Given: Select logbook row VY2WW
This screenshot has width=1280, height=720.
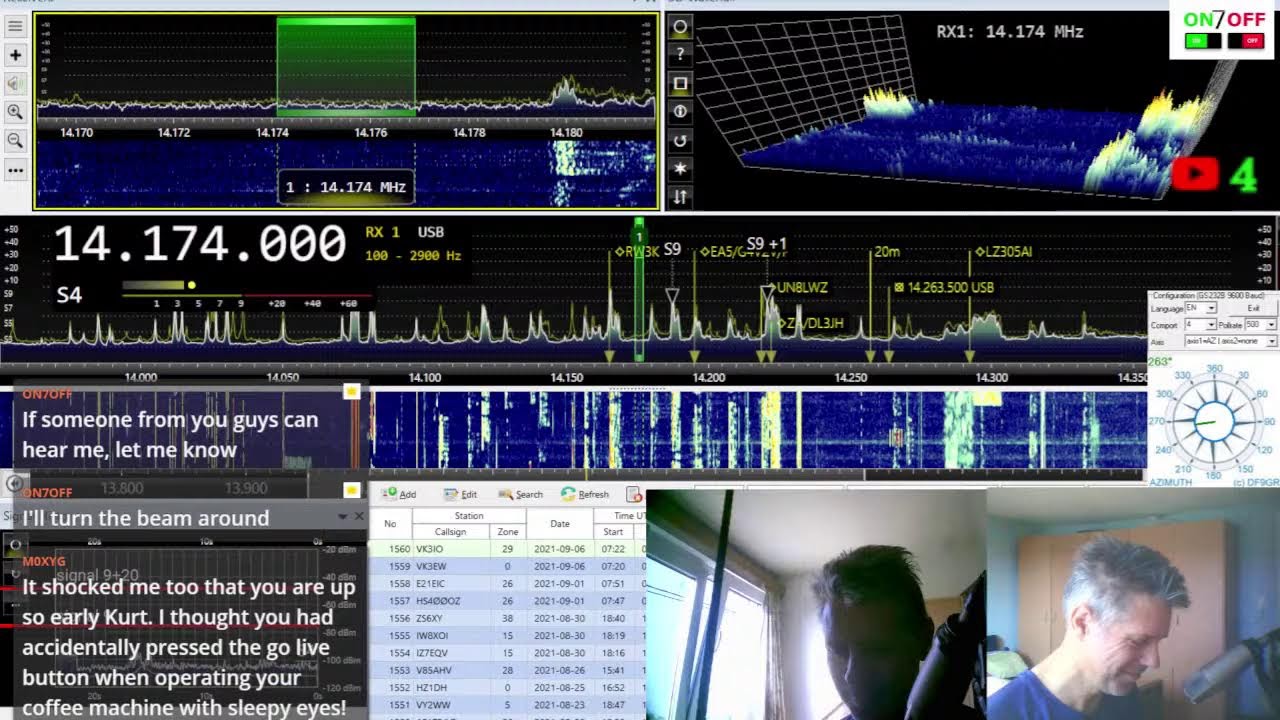Looking at the screenshot, I should tap(507, 705).
